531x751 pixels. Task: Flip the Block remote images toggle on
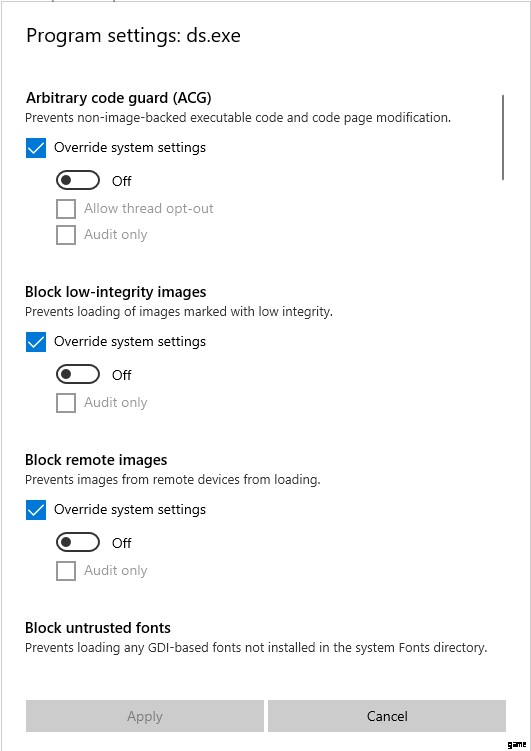78,543
